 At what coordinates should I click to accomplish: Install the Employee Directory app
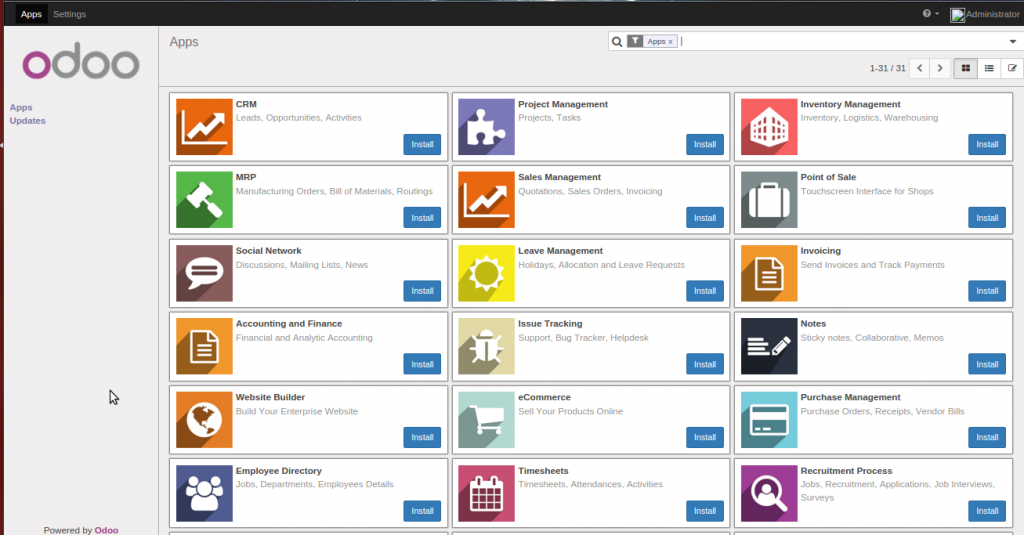tap(422, 511)
